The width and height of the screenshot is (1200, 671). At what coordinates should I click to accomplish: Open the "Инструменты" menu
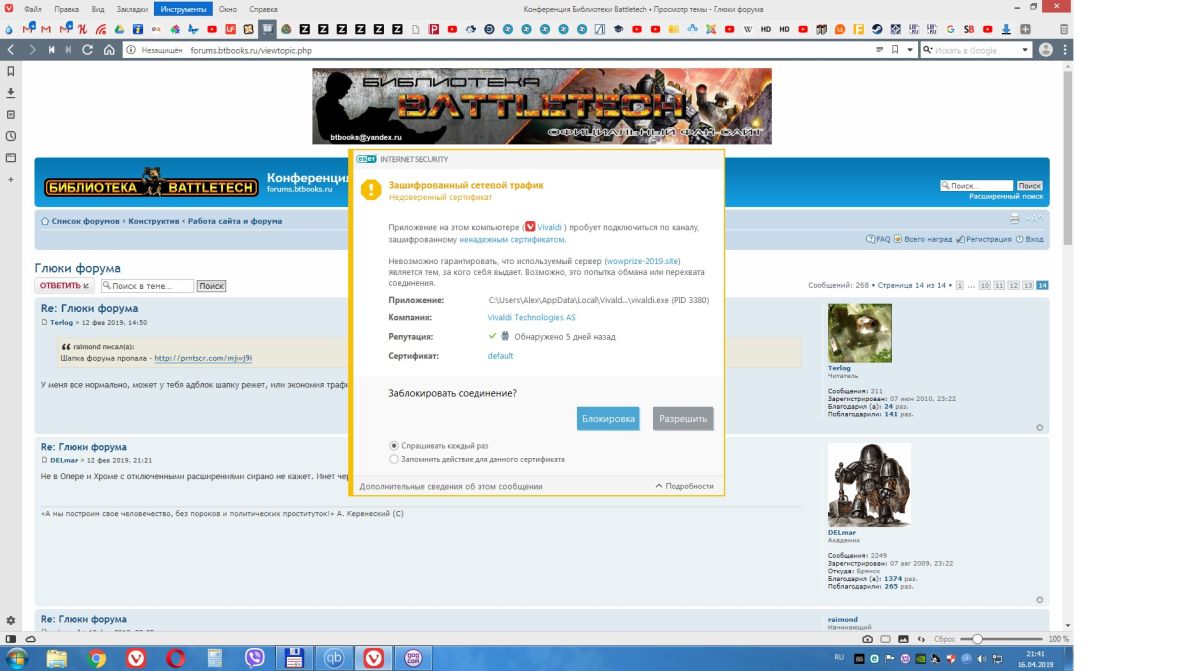pyautogui.click(x=183, y=9)
